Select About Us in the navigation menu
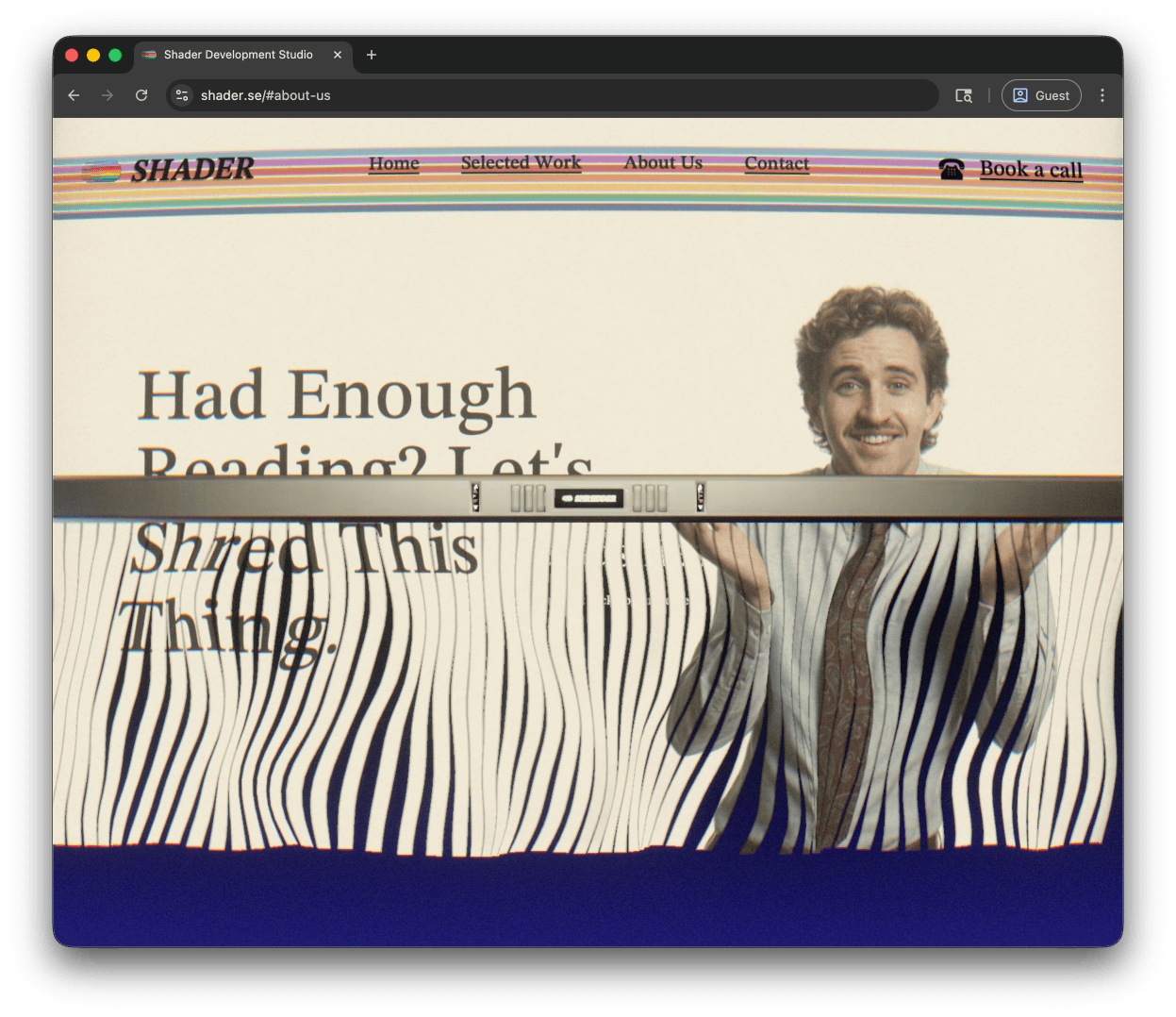 663,163
